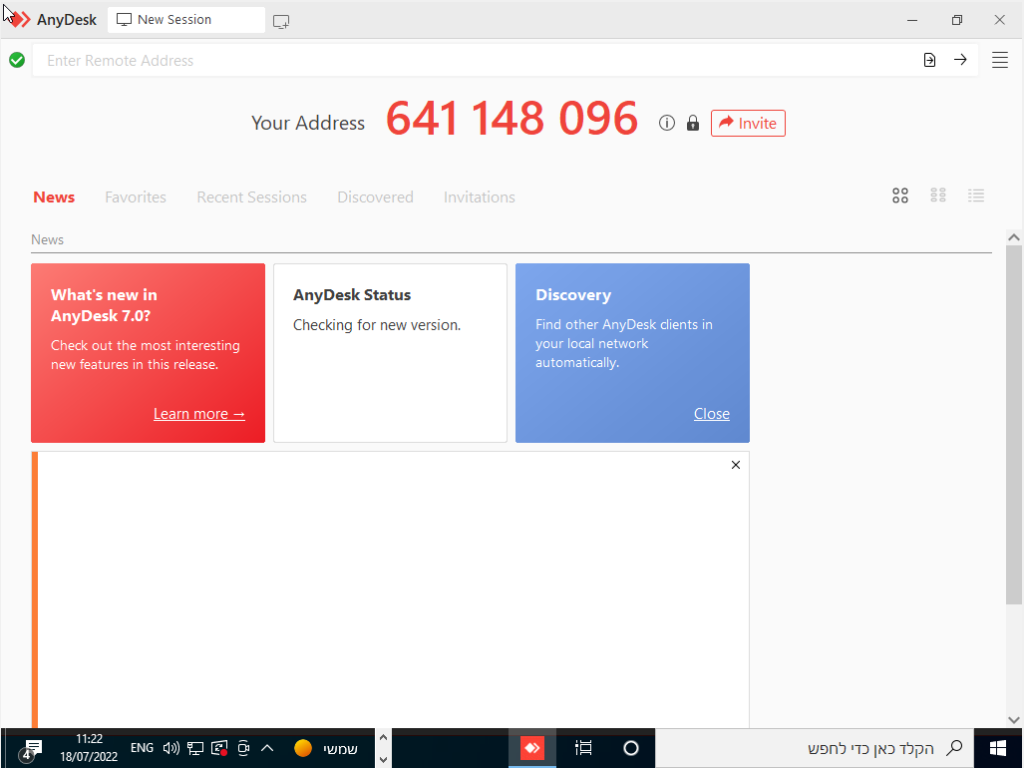This screenshot has width=1024, height=768.
Task: Click the AnyDesk taskbar icon
Action: [532, 748]
